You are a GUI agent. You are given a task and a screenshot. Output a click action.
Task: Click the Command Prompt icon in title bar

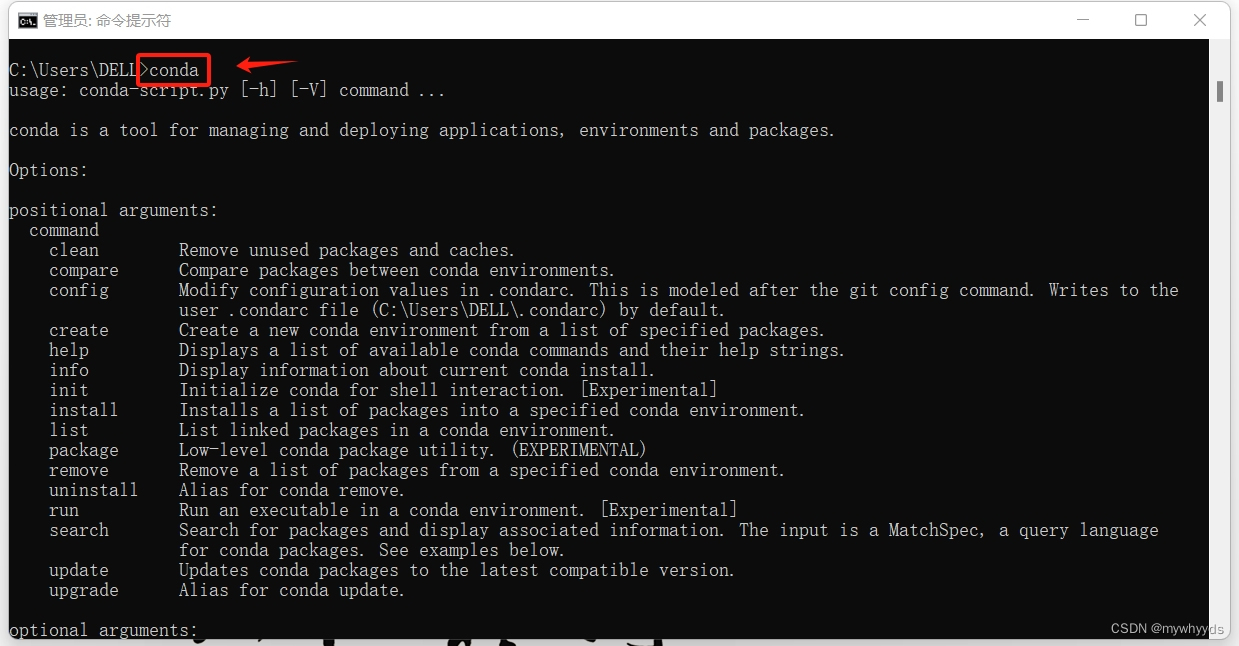[x=28, y=20]
